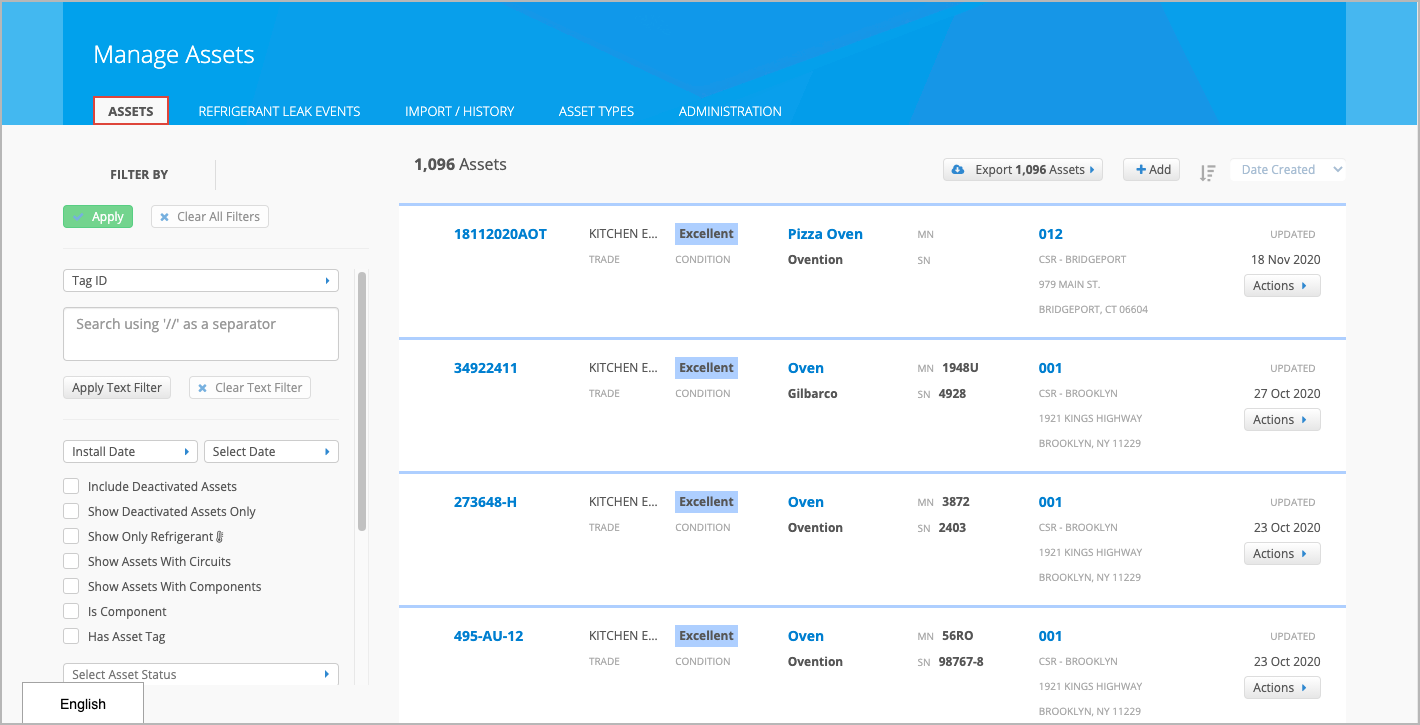
Task: Enable Include Deactivated Assets checkbox
Action: (x=71, y=487)
